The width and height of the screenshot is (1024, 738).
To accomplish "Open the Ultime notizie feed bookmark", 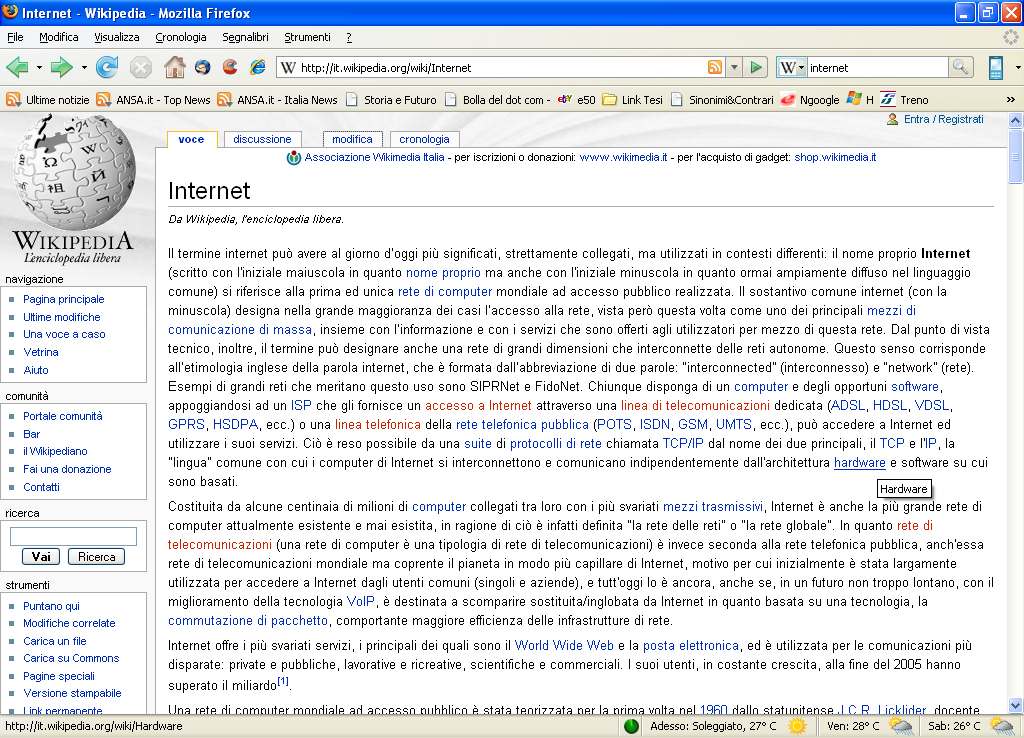I will (x=48, y=100).
